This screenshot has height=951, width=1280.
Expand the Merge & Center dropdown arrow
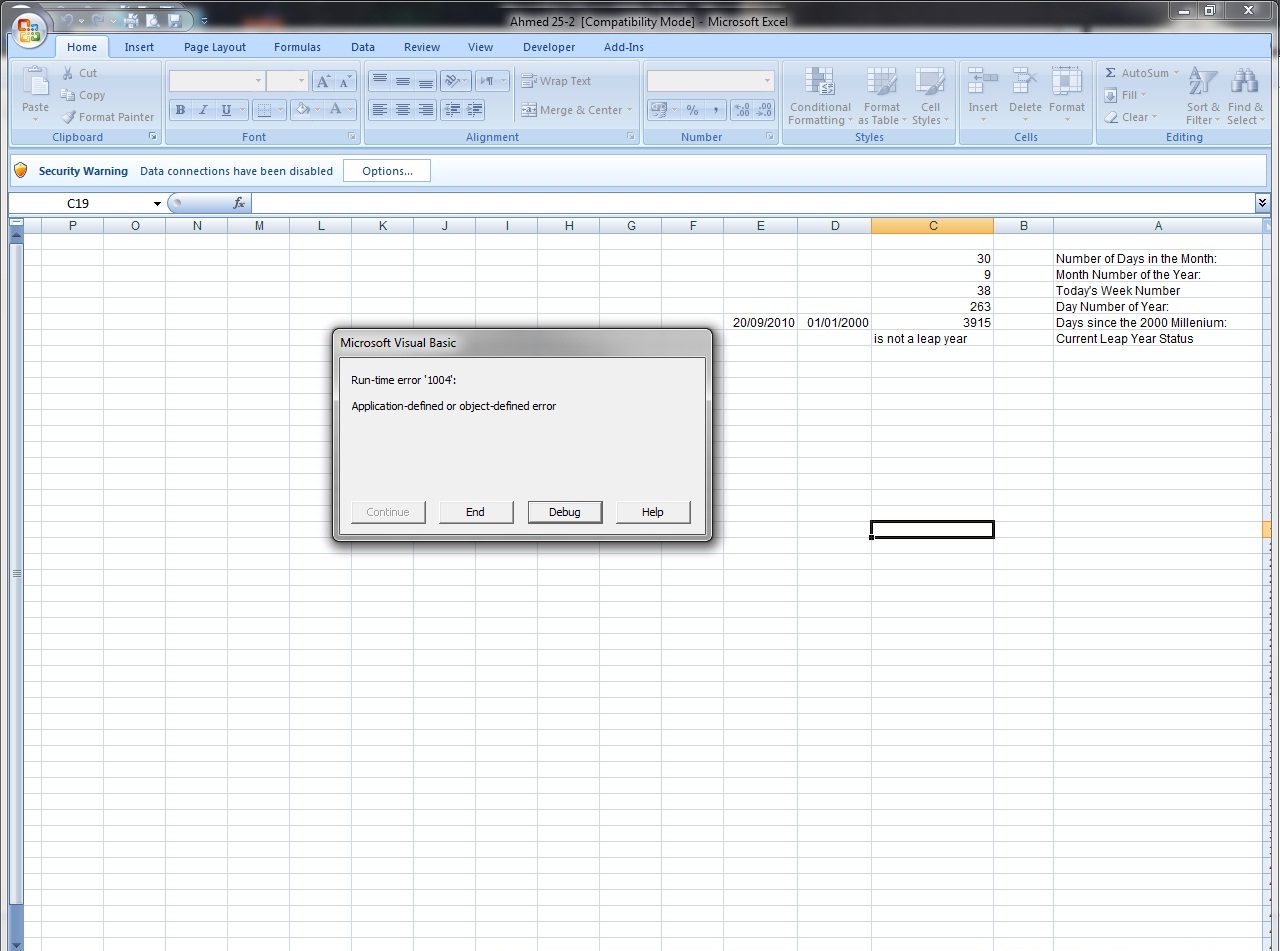(630, 110)
